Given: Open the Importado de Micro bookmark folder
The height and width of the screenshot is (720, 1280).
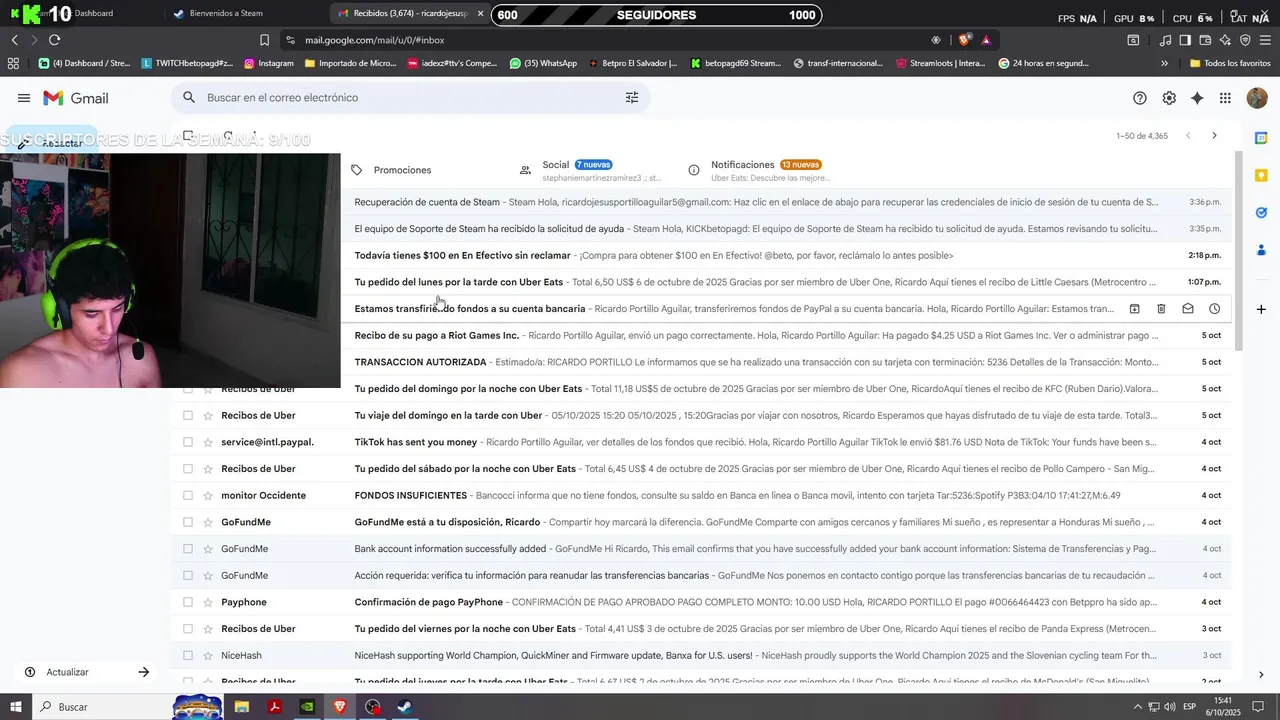Looking at the screenshot, I should [x=350, y=63].
